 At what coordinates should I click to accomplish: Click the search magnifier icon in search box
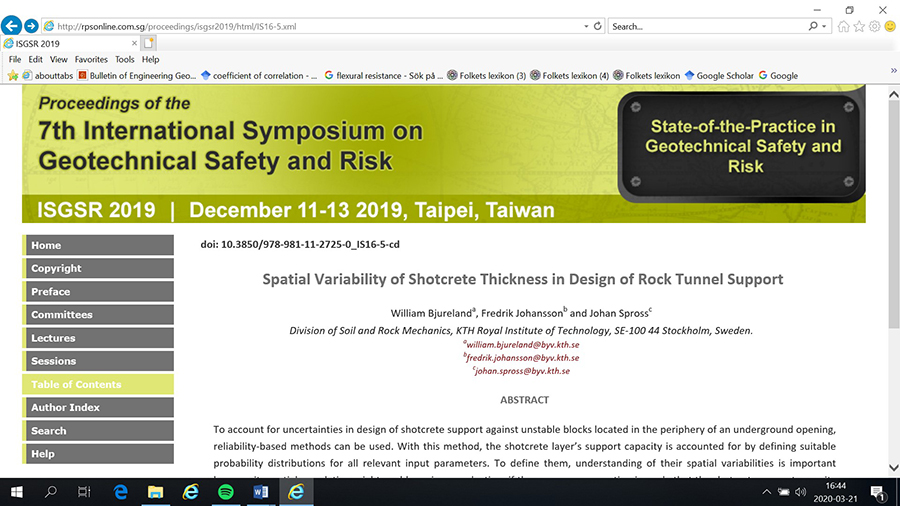point(813,26)
